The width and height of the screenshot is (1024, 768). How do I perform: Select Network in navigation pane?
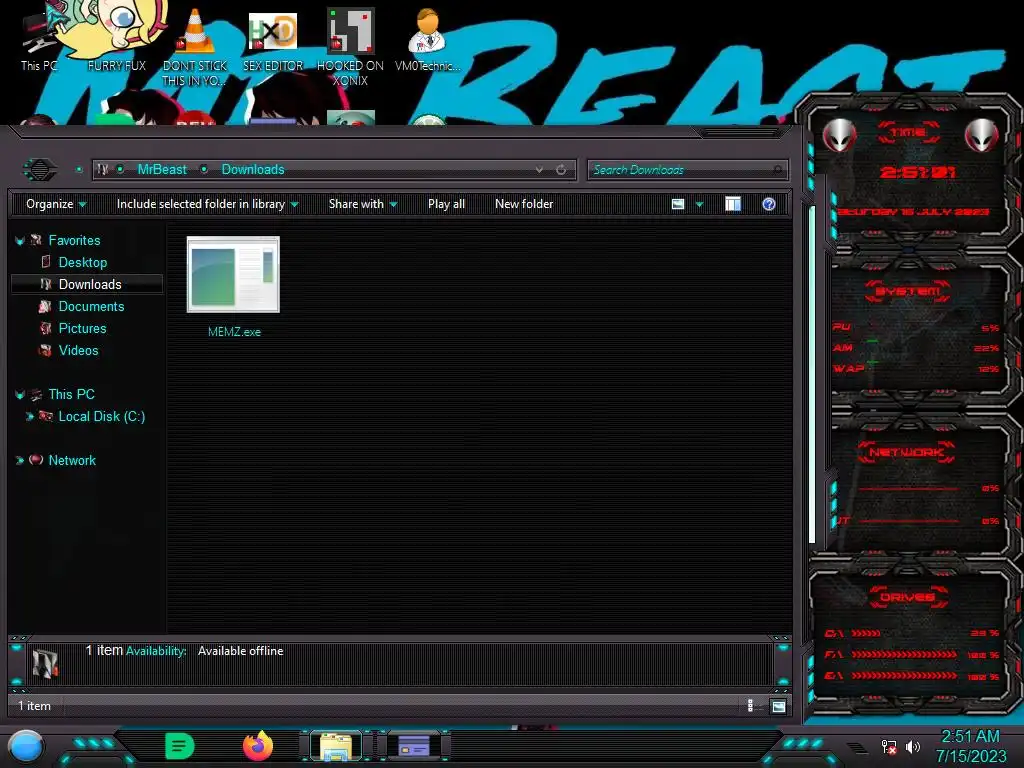click(72, 460)
